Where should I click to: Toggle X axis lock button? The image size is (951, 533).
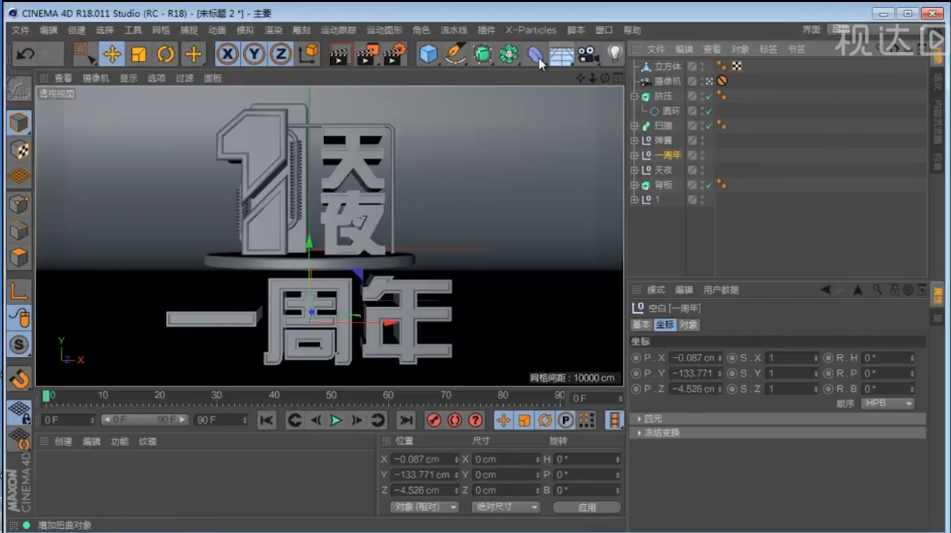pyautogui.click(x=227, y=54)
